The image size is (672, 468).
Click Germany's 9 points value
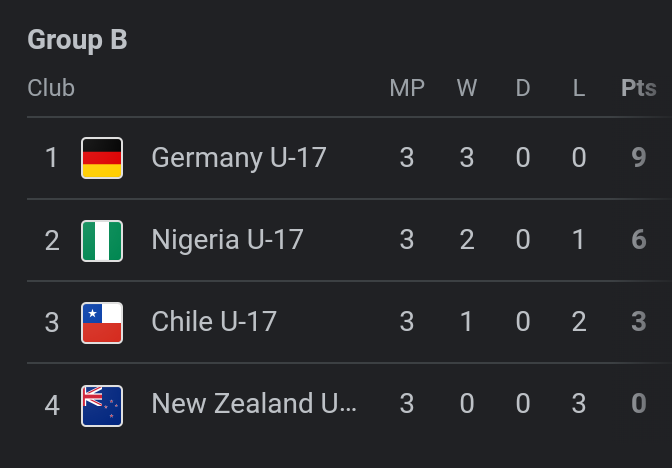coord(639,158)
